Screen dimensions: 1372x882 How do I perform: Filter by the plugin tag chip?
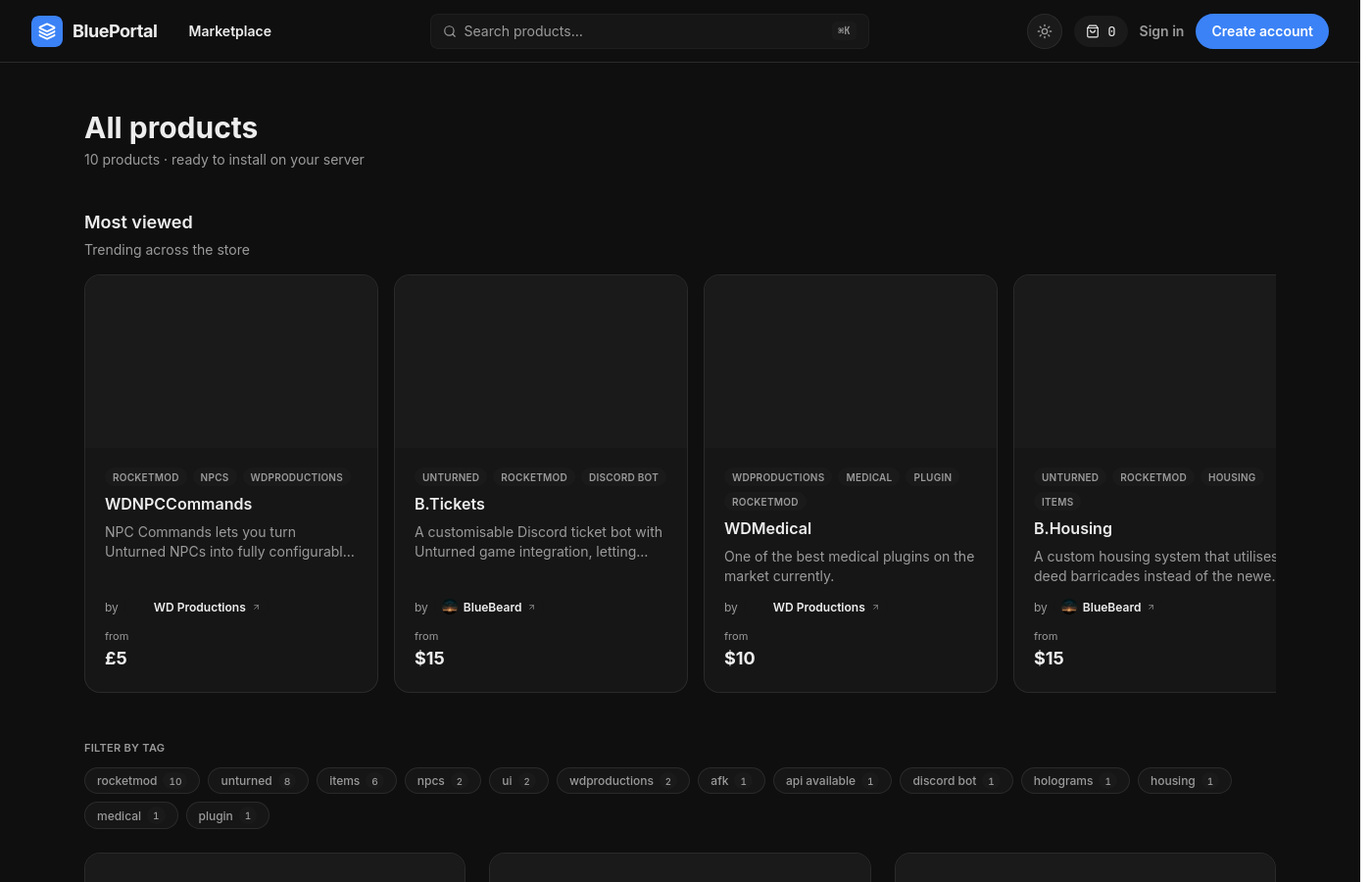click(x=227, y=815)
